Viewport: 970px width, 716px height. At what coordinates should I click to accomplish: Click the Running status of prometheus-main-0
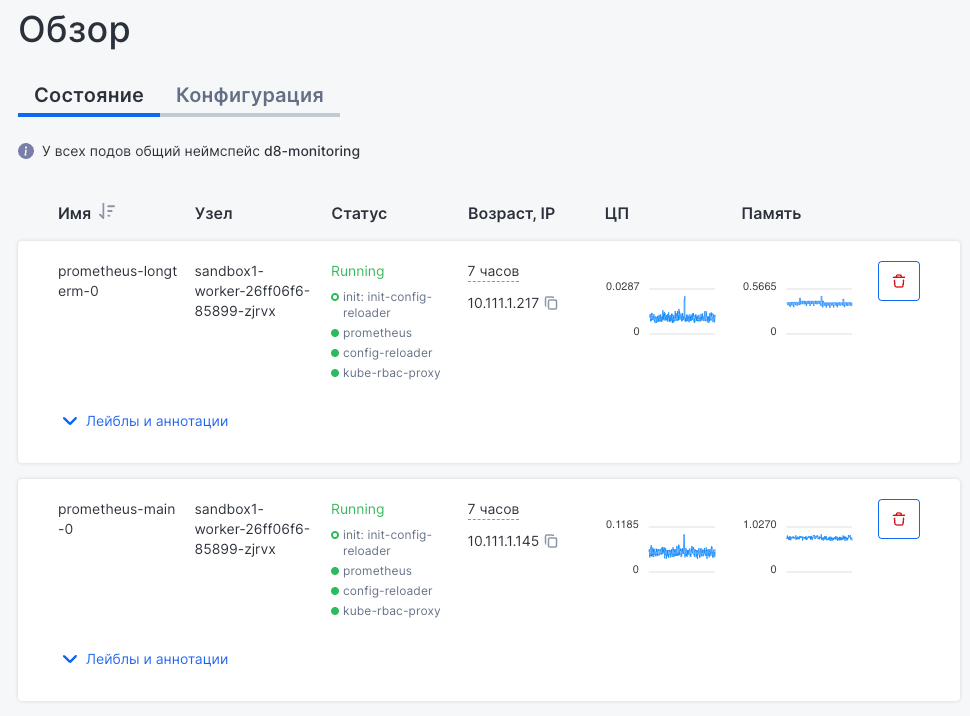[x=357, y=509]
